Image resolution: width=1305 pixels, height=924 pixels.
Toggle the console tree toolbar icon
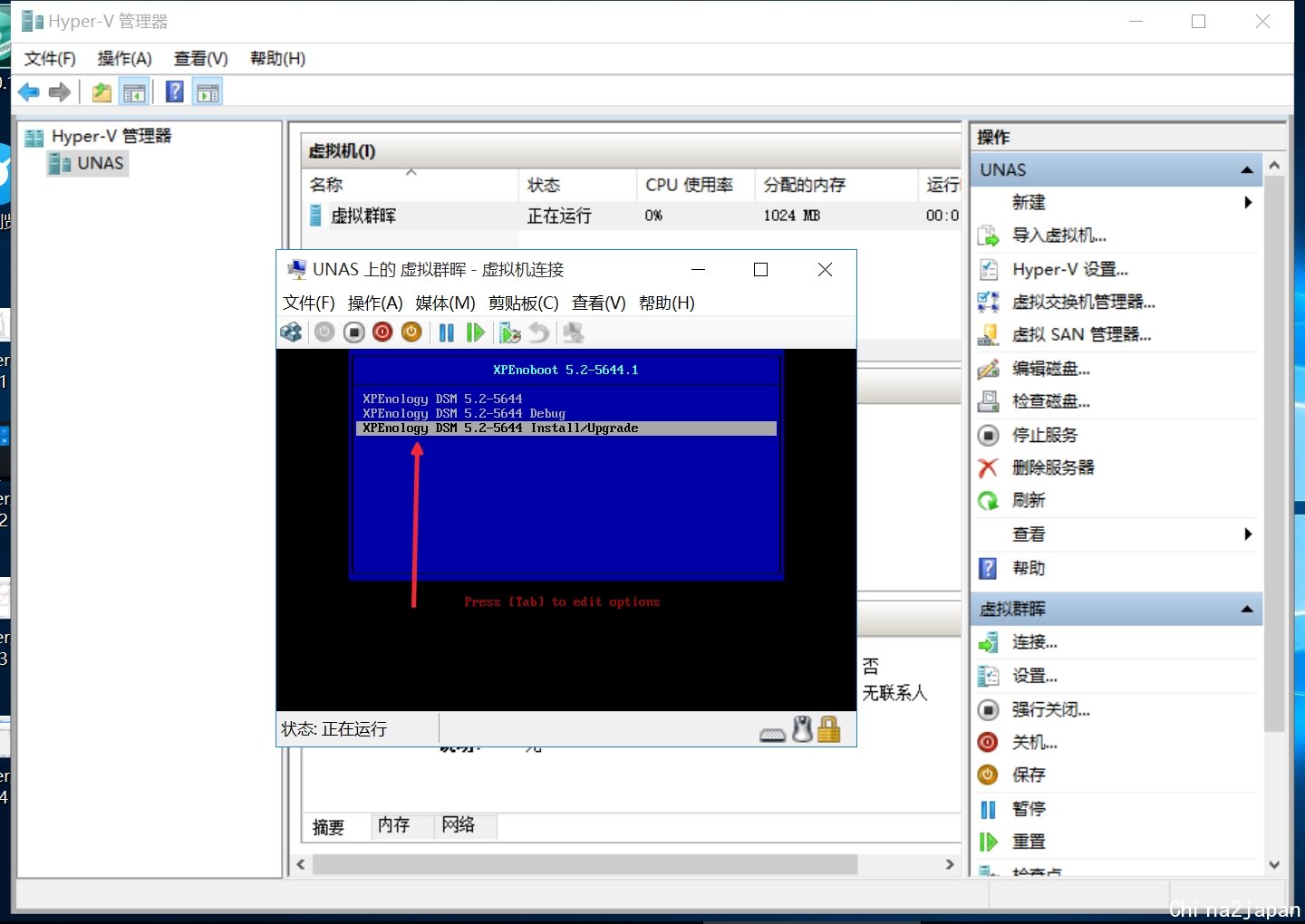(134, 91)
